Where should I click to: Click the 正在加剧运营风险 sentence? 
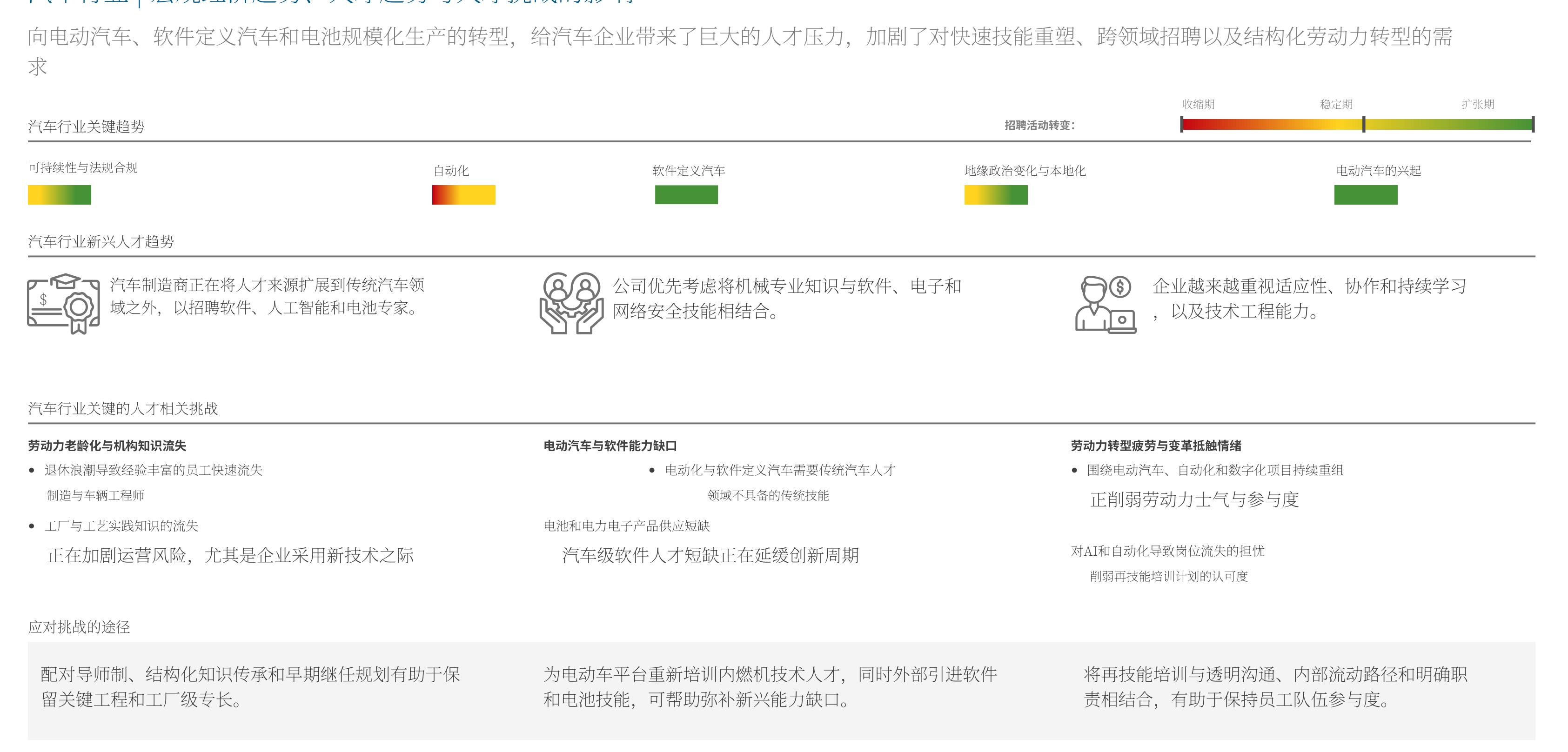[x=231, y=555]
